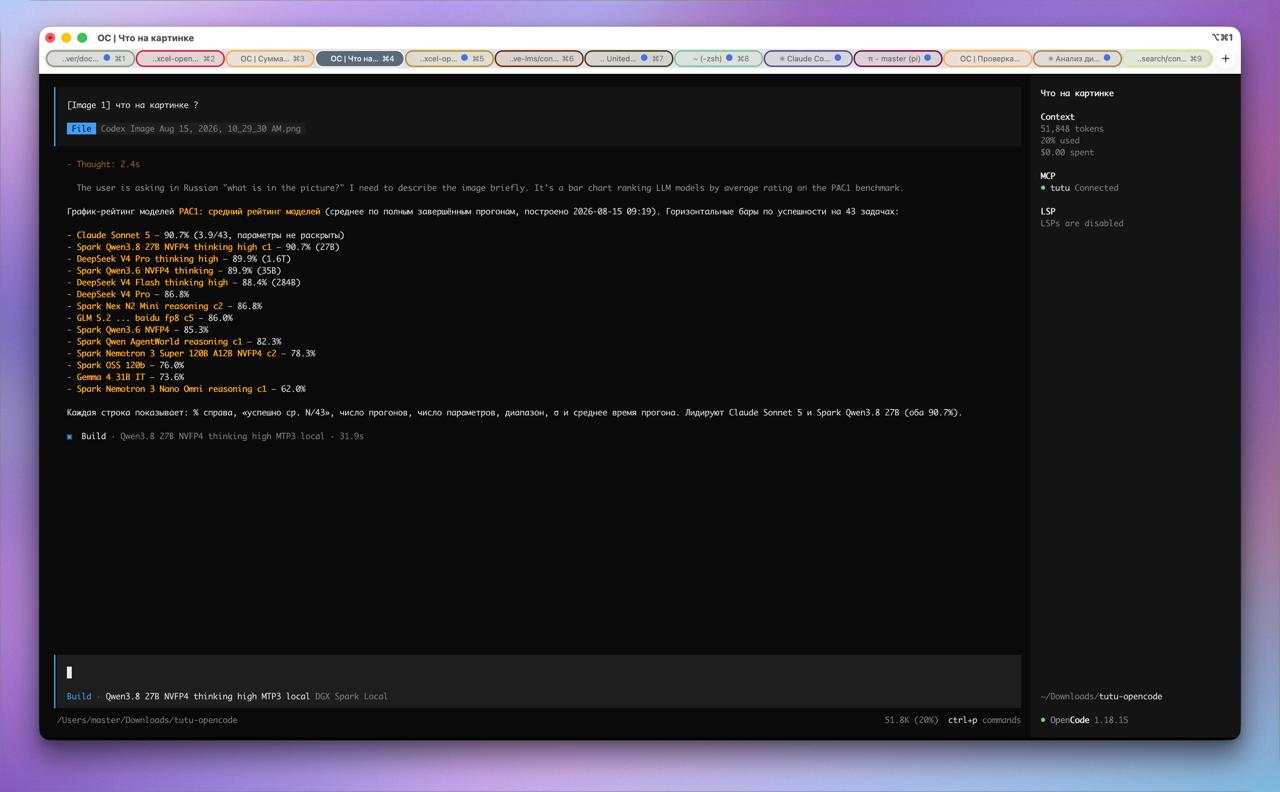The width and height of the screenshot is (1280, 792).
Task: Click the [Image 1] что на картинке ? prompt
Action: [132, 105]
